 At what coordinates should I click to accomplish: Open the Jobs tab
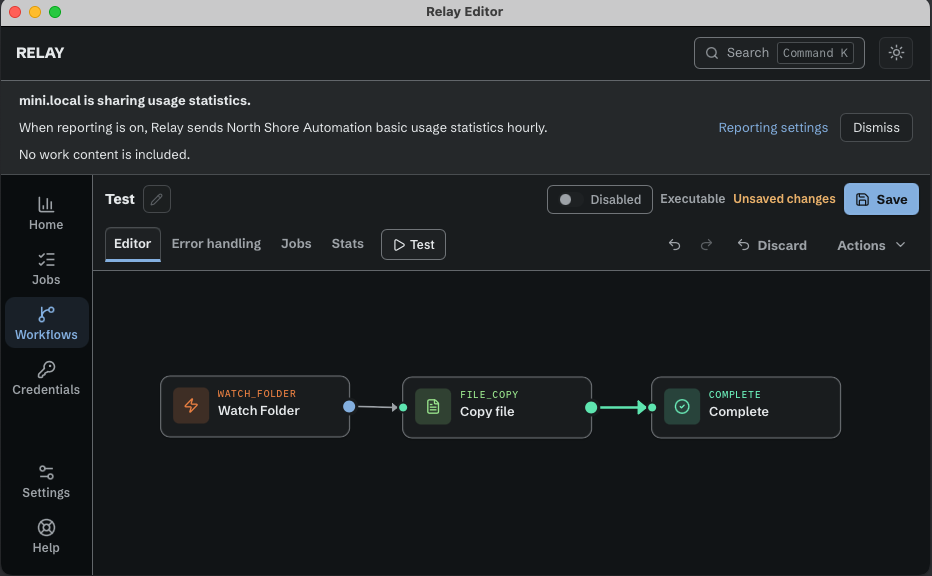click(x=296, y=244)
